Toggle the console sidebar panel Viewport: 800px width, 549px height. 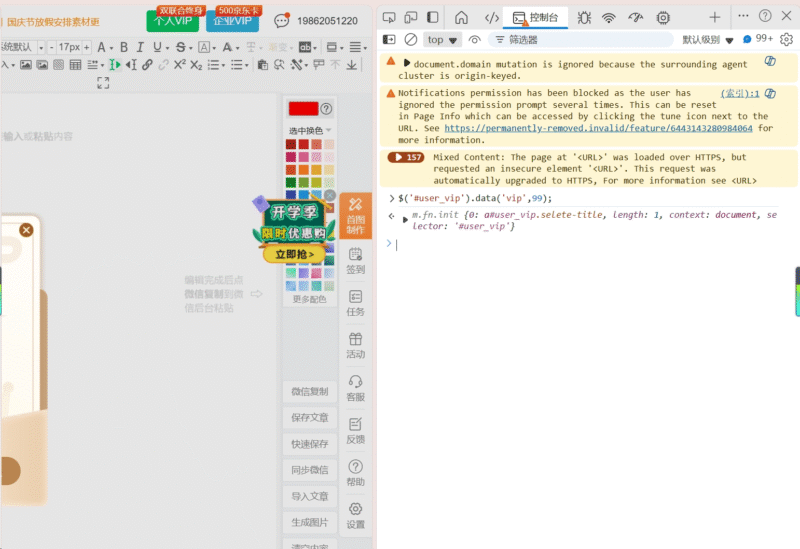point(389,40)
